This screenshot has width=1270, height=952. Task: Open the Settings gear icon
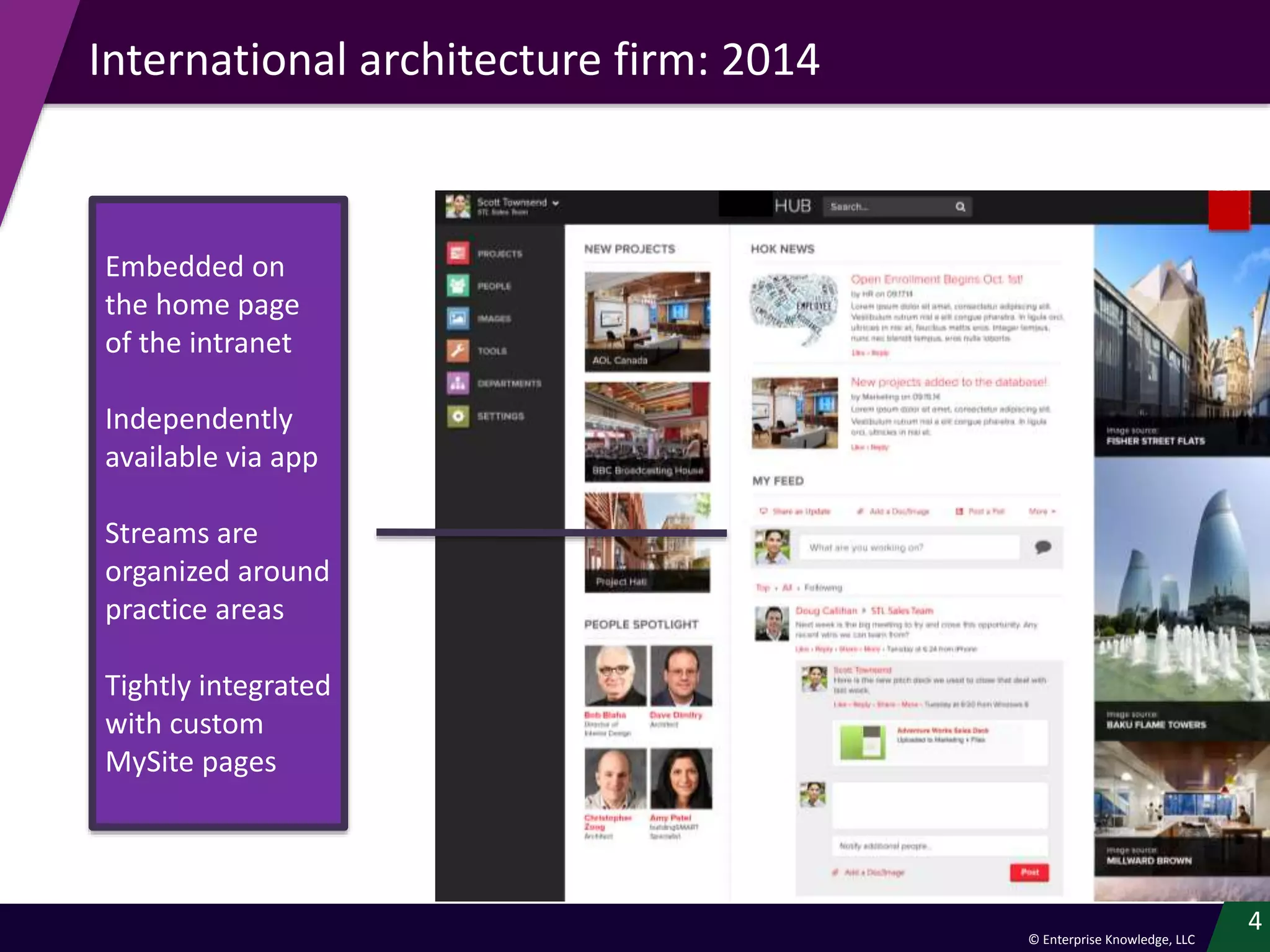(458, 416)
